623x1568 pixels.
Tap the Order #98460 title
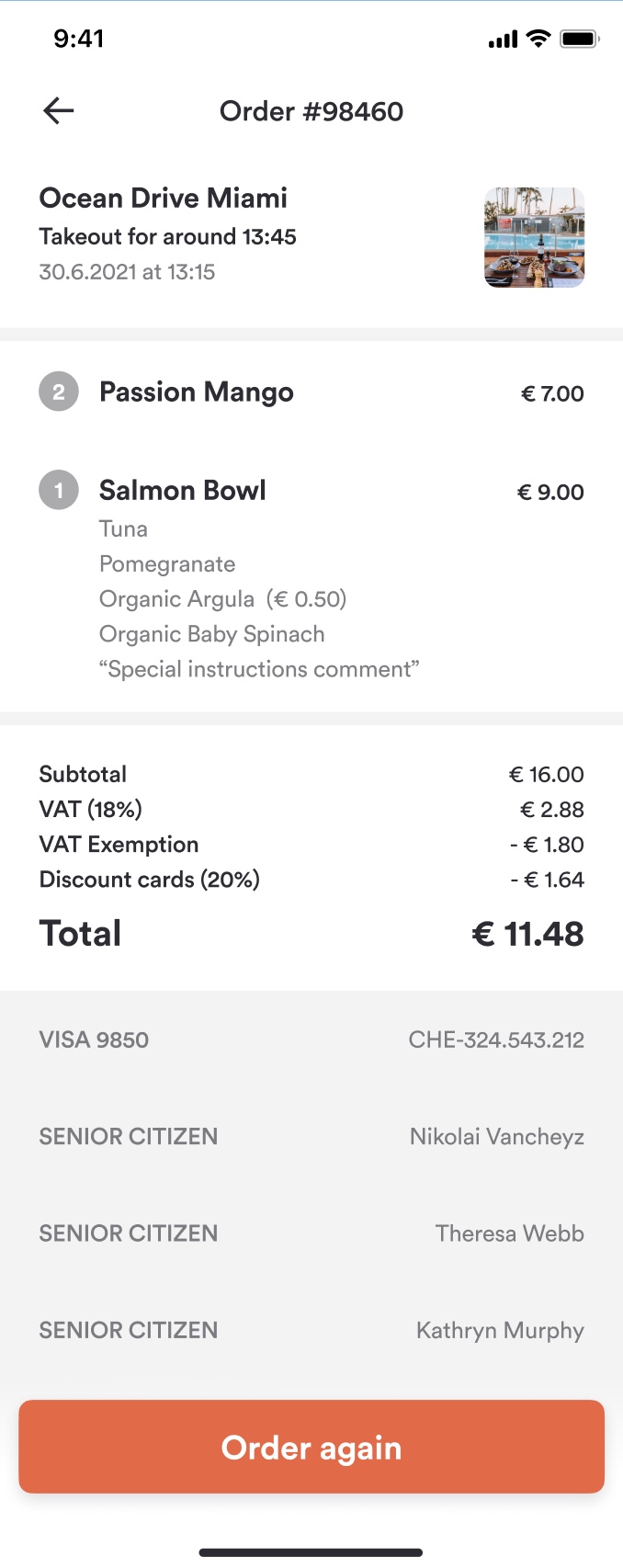311,111
